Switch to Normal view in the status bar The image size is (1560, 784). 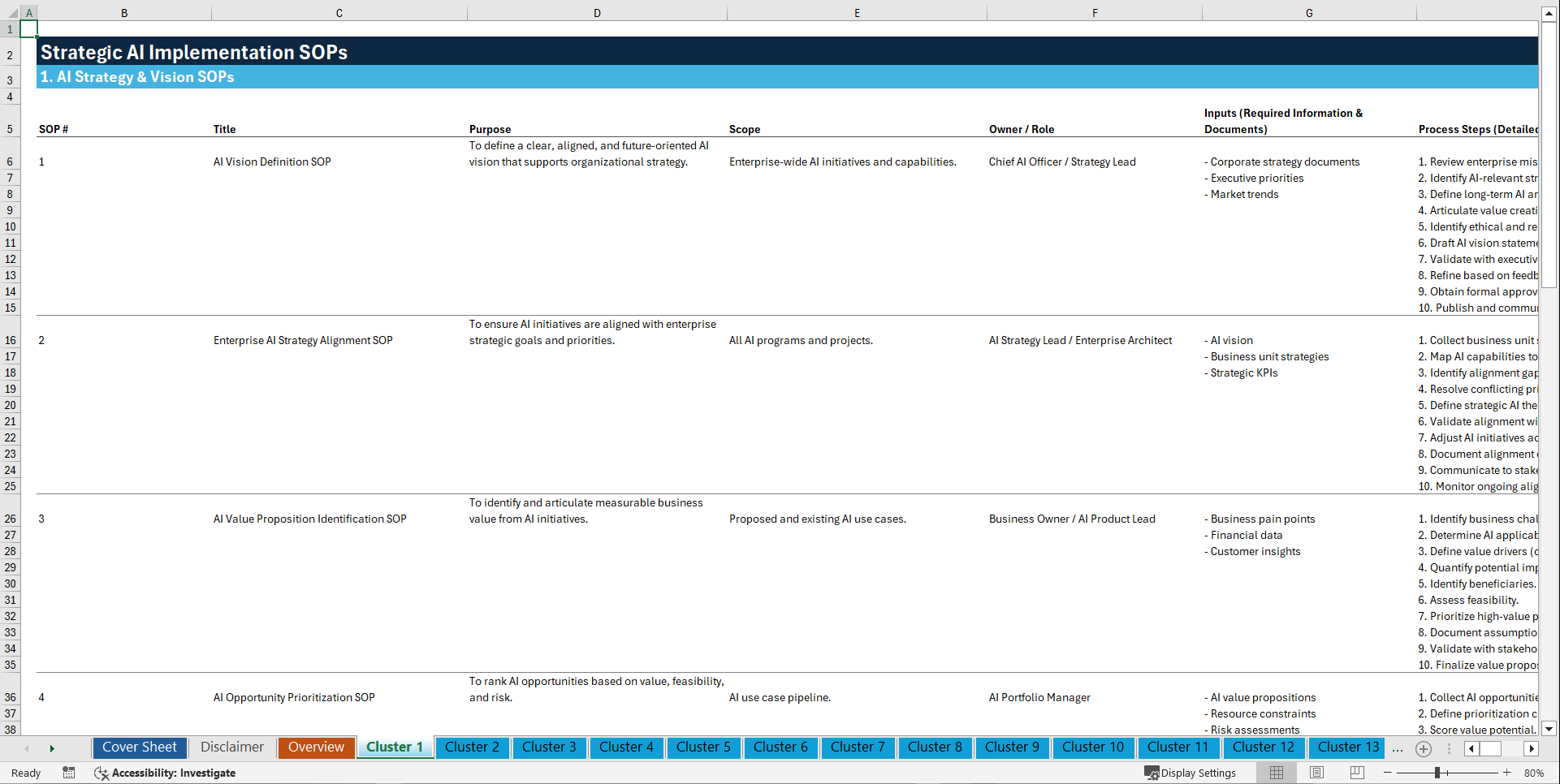coord(1276,773)
